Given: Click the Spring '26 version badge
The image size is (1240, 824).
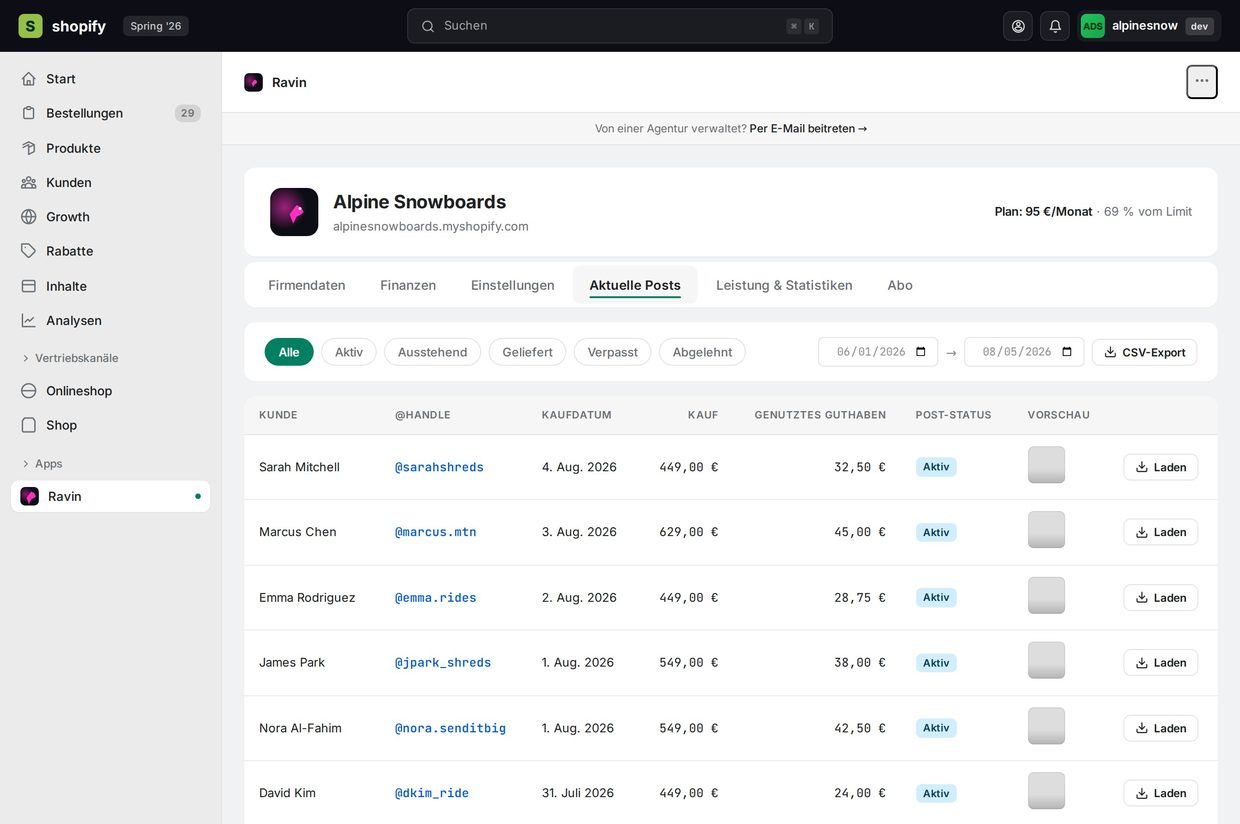Looking at the screenshot, I should 156,26.
